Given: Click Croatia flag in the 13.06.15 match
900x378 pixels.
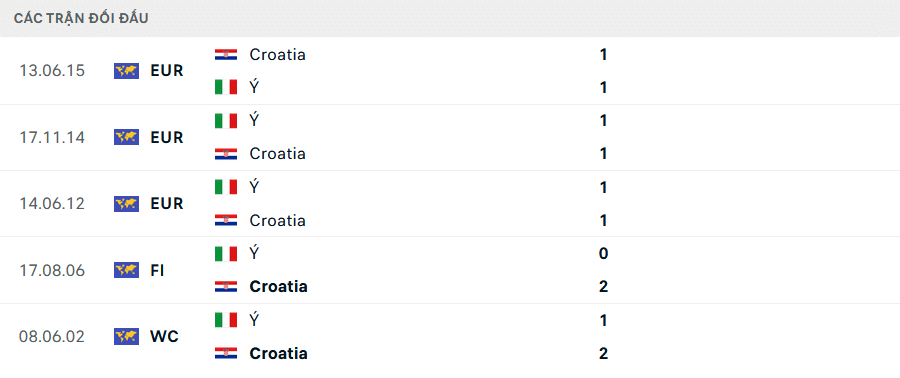Looking at the screenshot, I should tap(226, 54).
